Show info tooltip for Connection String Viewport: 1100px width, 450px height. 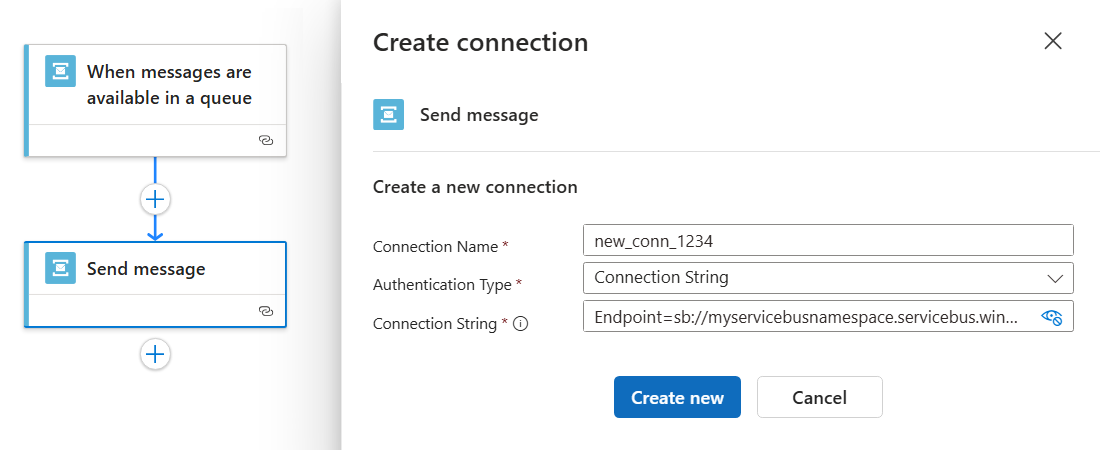pyautogui.click(x=520, y=324)
